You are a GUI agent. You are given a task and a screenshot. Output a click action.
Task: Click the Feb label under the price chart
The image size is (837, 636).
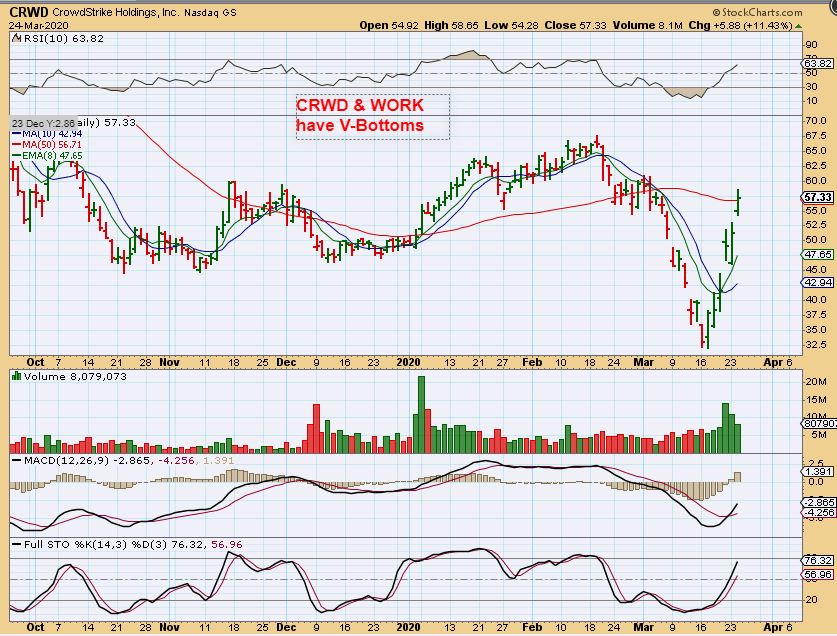[532, 362]
